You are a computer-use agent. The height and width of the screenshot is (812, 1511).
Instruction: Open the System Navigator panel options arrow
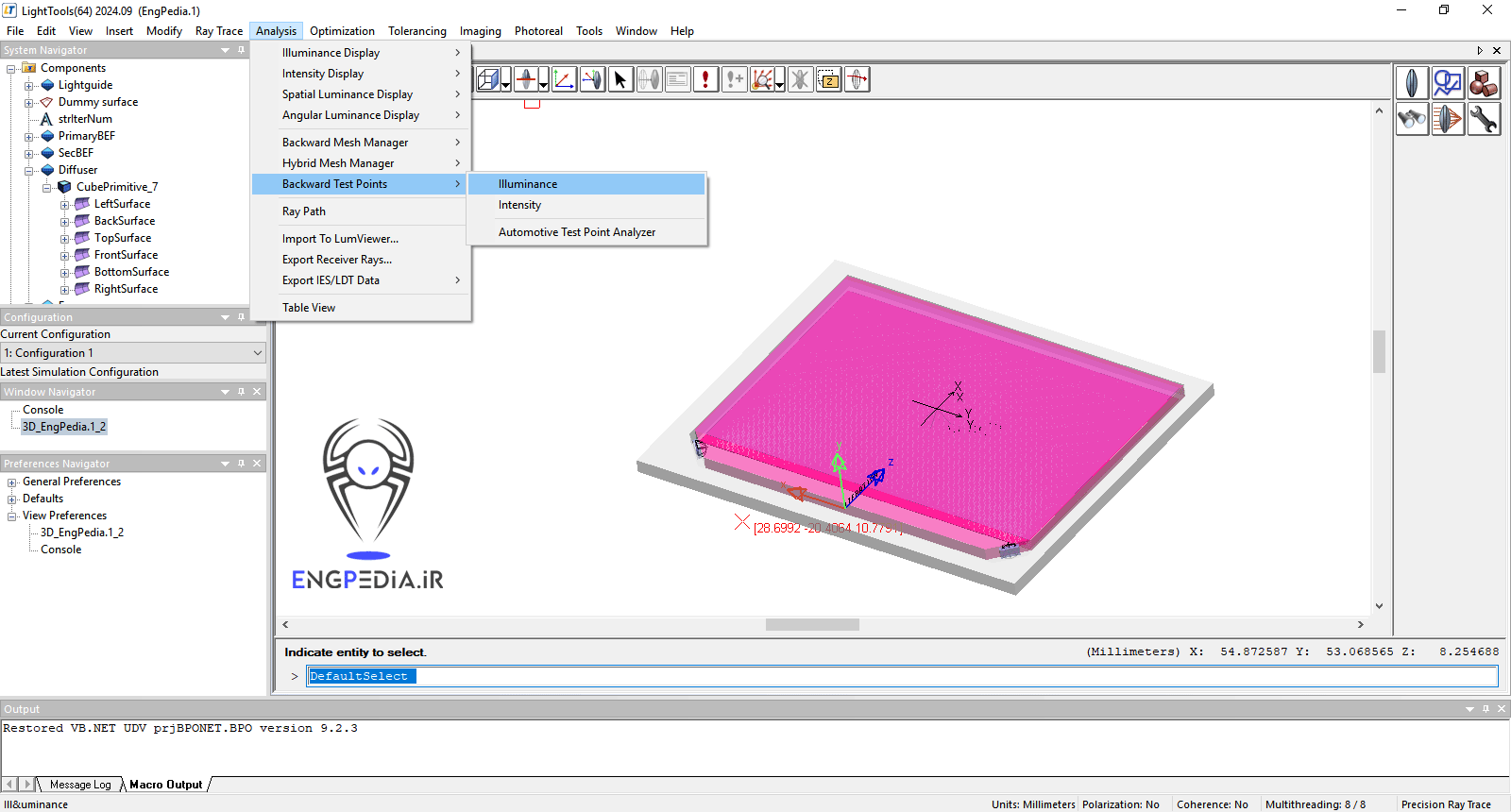point(225,50)
